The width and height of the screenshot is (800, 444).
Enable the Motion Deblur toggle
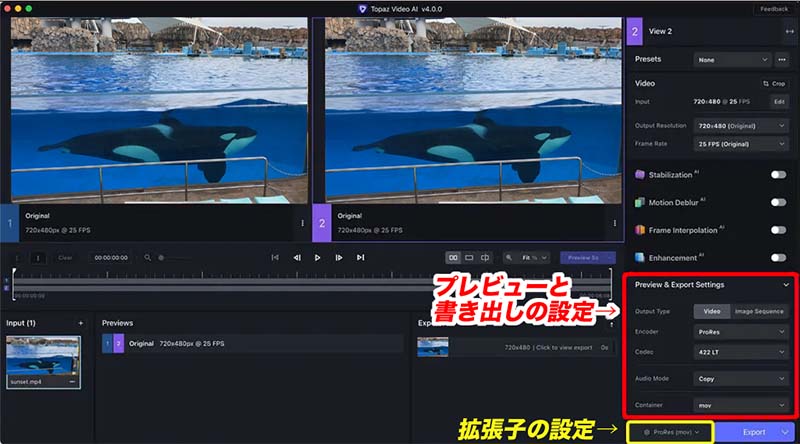point(779,203)
